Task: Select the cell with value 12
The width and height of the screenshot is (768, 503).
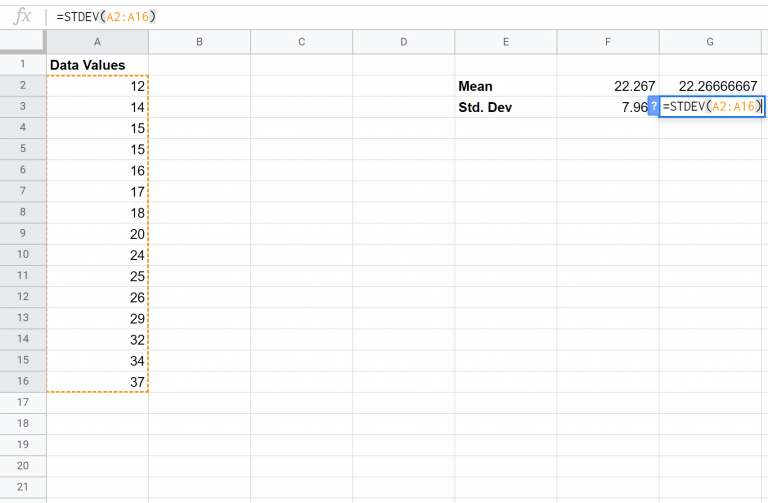Action: click(x=97, y=86)
